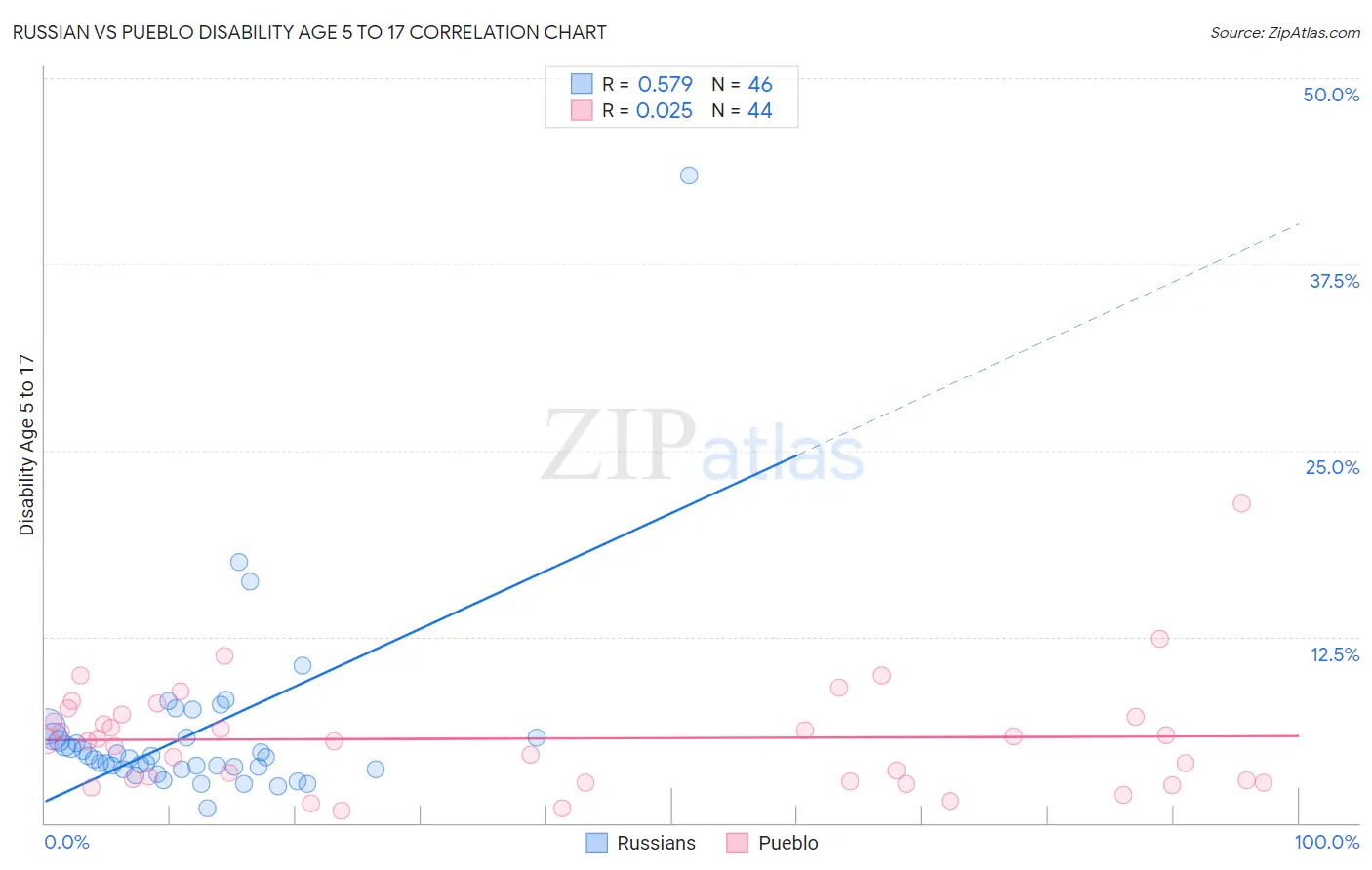Click the Disability Age 5 to 17 axis title

tap(26, 445)
